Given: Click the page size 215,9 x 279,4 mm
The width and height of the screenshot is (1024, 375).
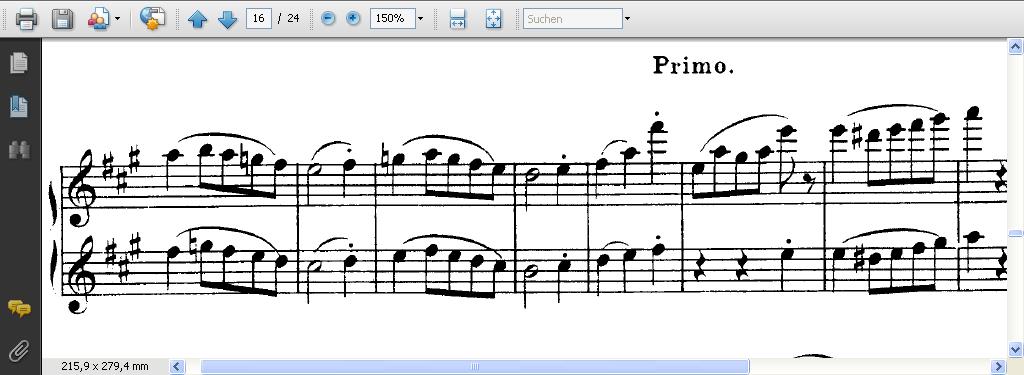Looking at the screenshot, I should click(105, 367).
